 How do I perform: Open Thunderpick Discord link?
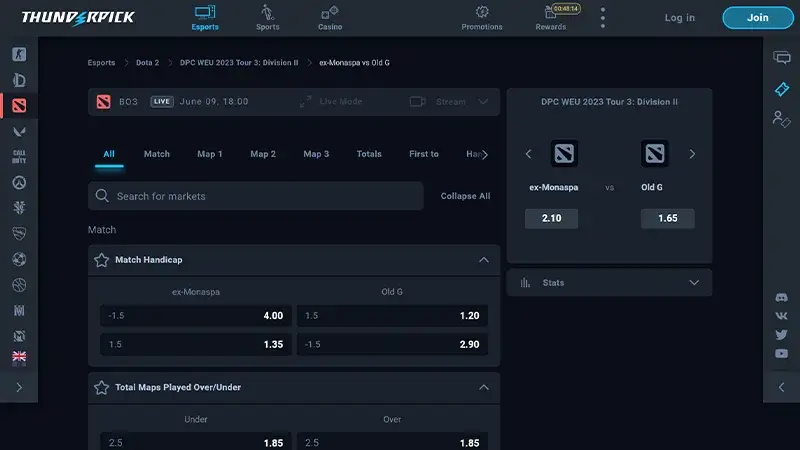click(781, 297)
